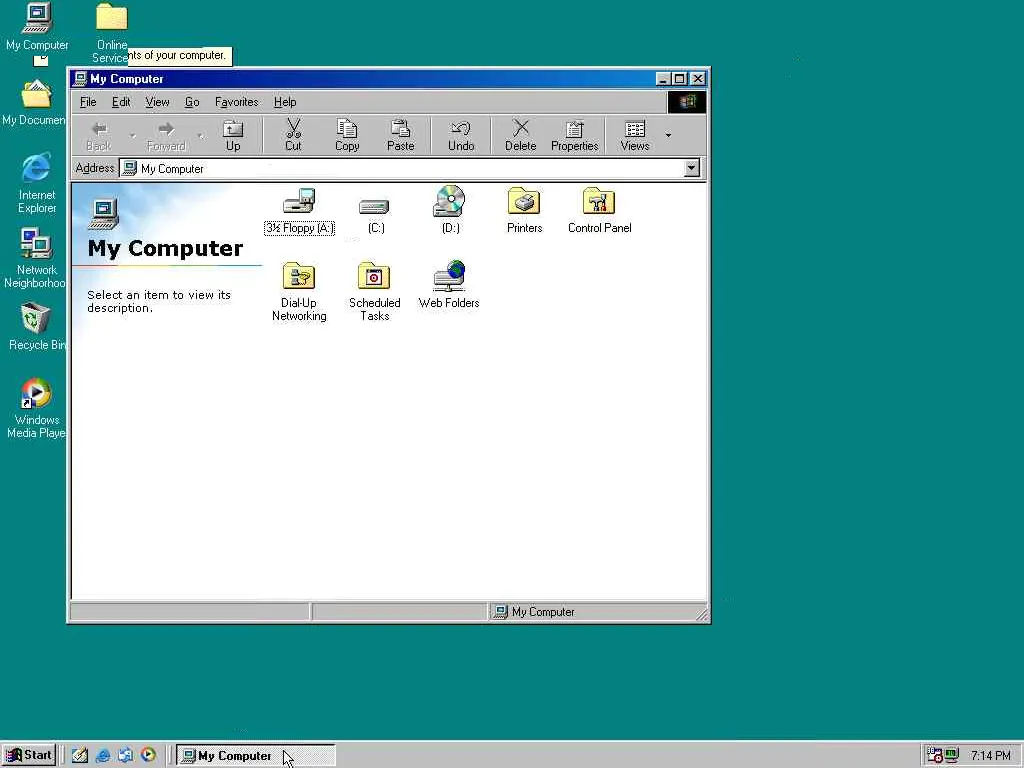Maximize the My Computer window
This screenshot has height=768, width=1024.
679,79
